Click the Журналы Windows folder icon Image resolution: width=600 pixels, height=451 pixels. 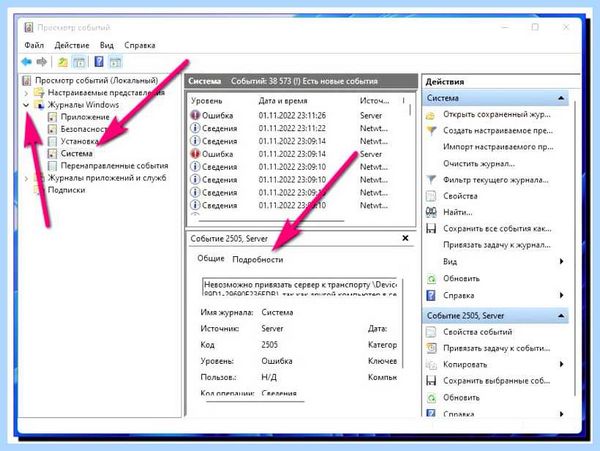(39, 104)
